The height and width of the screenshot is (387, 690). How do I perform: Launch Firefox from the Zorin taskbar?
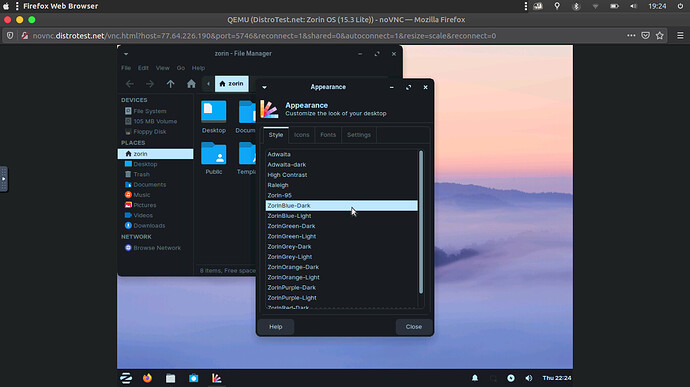pyautogui.click(x=147, y=378)
